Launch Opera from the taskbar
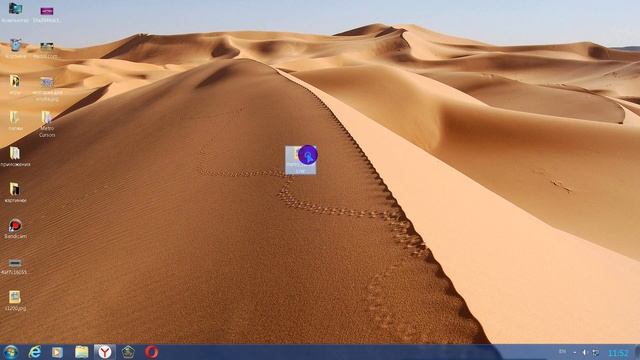 pos(151,352)
